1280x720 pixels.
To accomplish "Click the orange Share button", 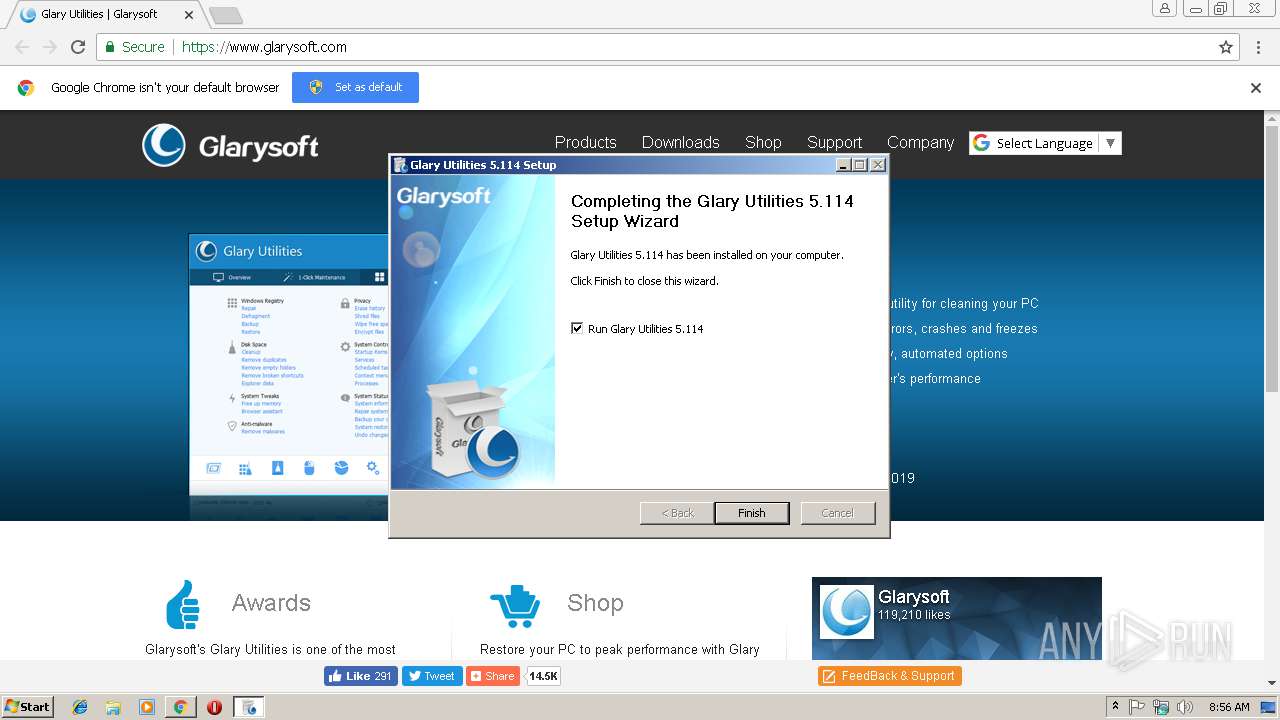I will tap(494, 676).
